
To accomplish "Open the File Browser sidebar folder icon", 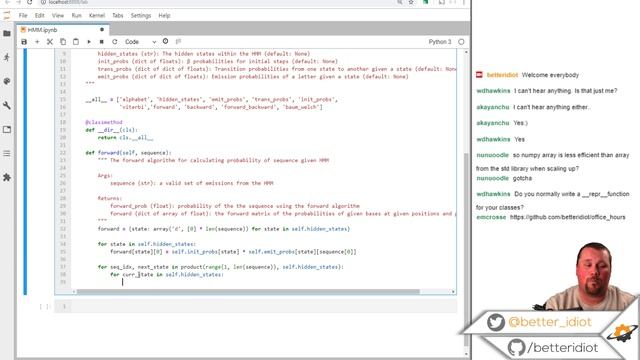I will (7, 33).
